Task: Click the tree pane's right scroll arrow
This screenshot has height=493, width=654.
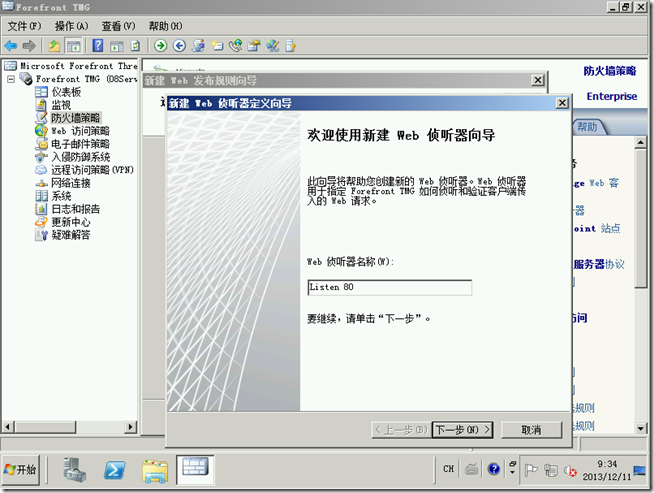Action: tap(131, 427)
